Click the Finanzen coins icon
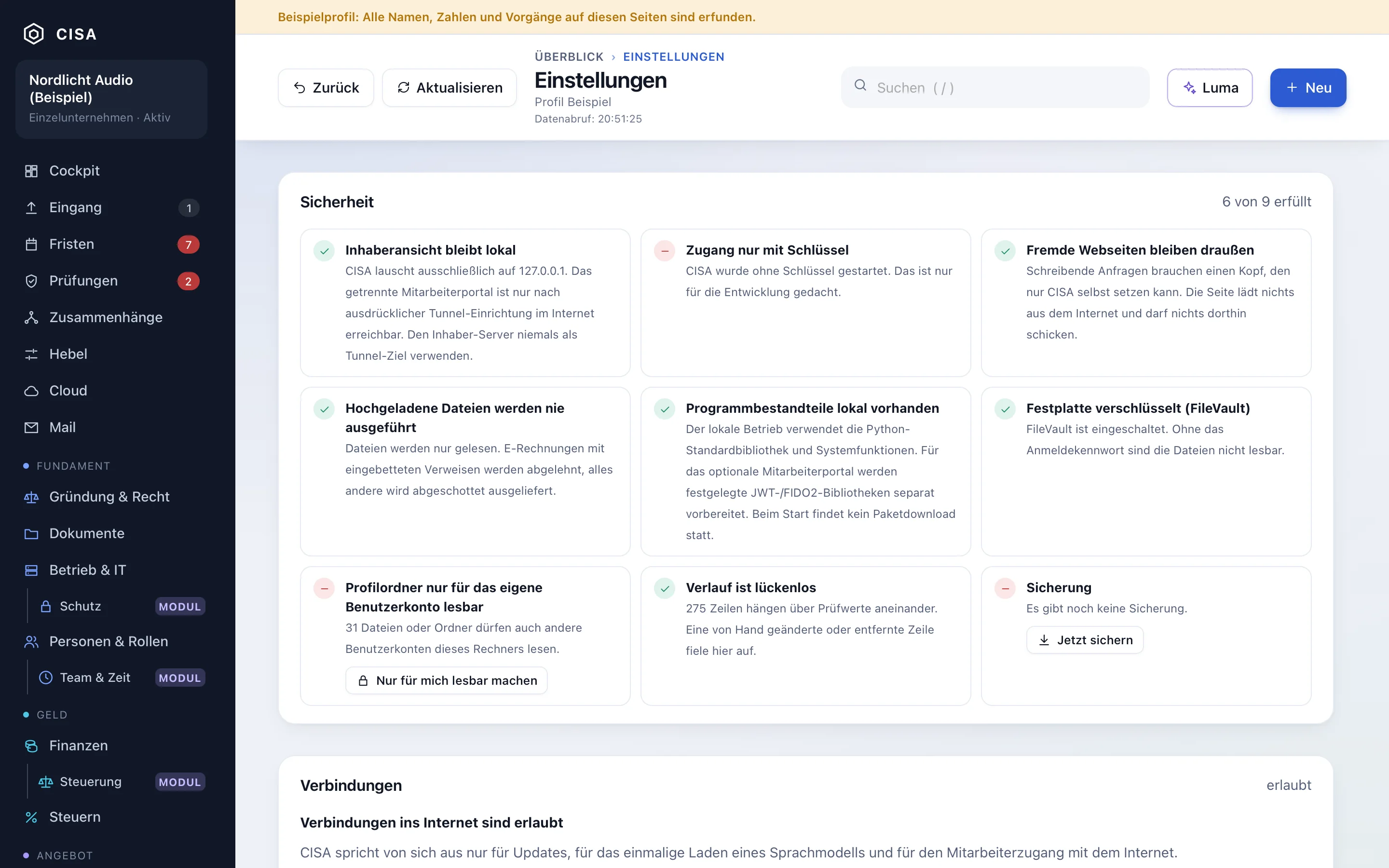 (31, 746)
